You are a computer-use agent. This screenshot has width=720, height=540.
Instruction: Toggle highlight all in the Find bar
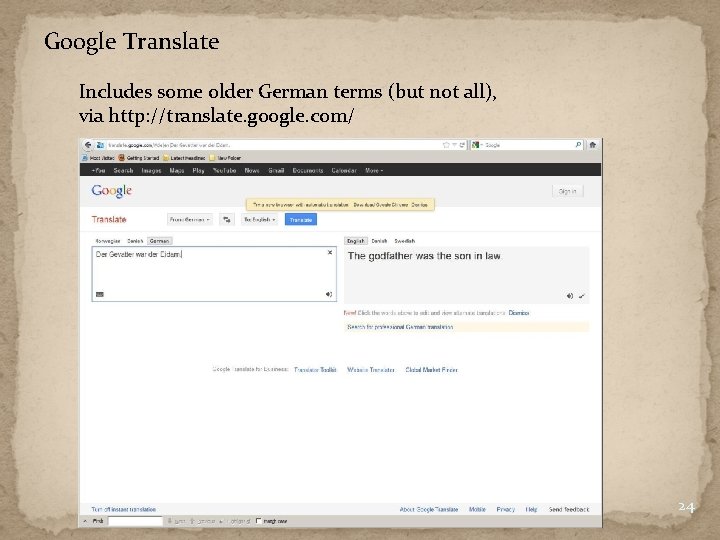(235, 521)
